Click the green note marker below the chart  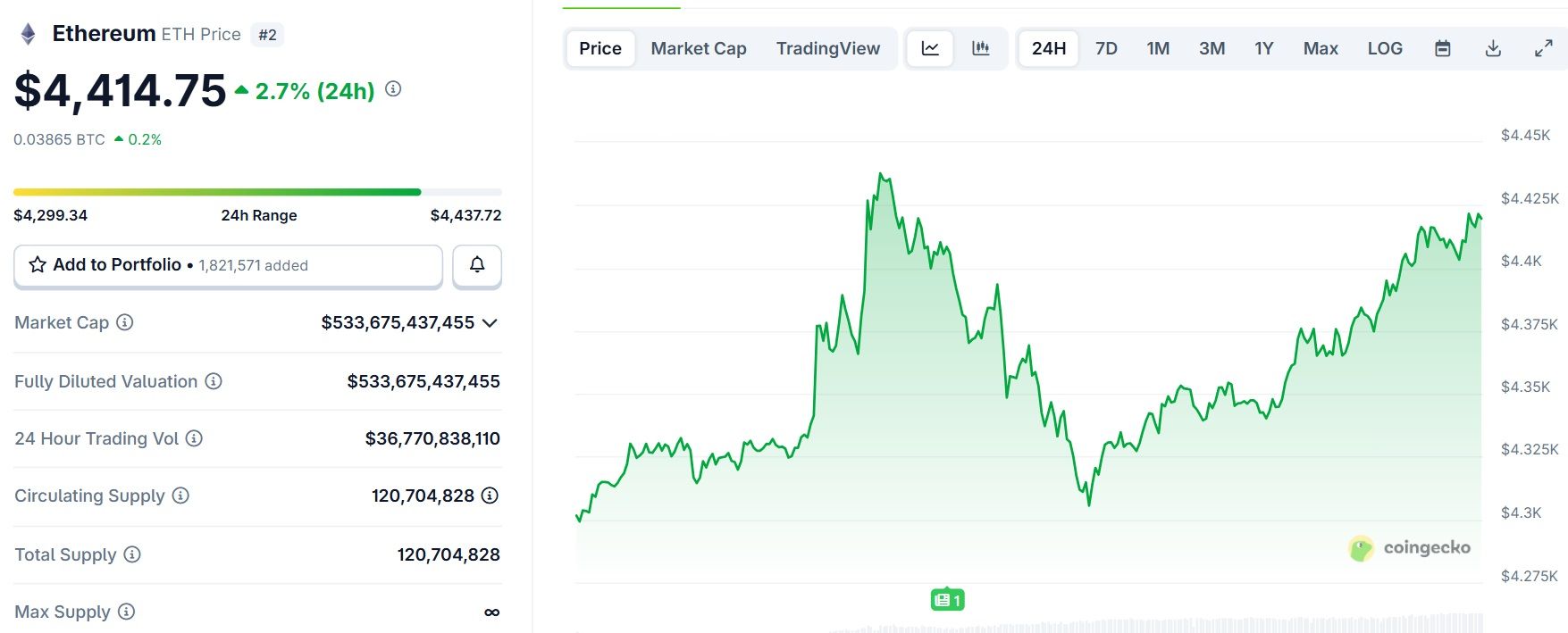949,600
